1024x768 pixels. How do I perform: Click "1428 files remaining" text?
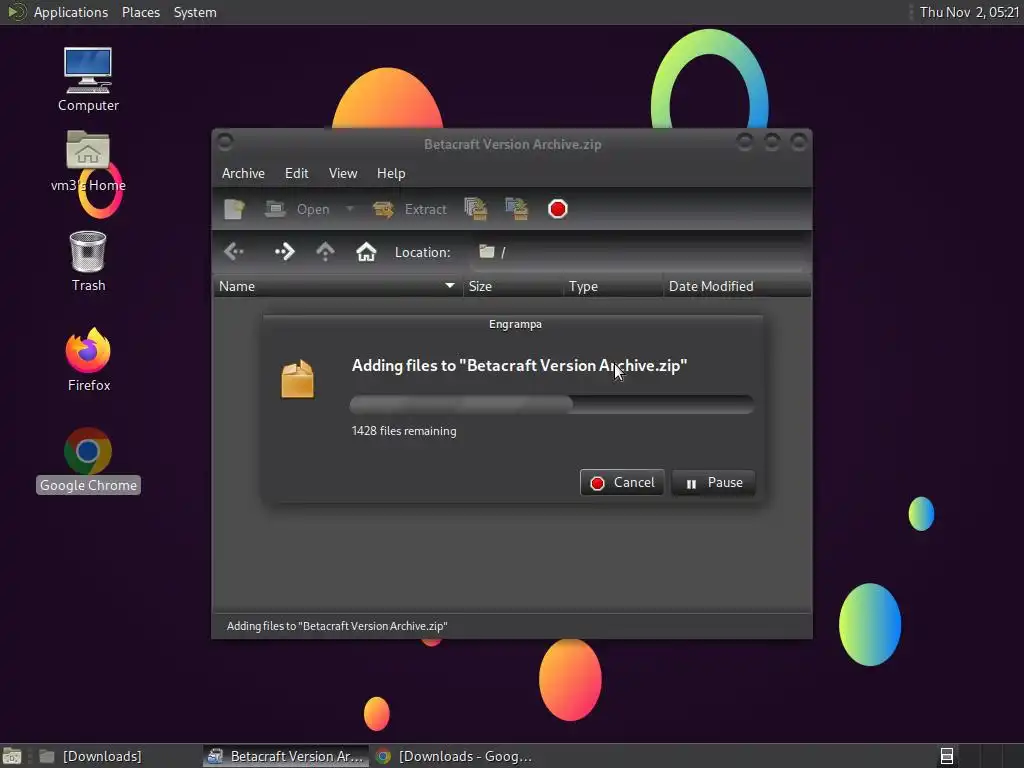point(404,431)
